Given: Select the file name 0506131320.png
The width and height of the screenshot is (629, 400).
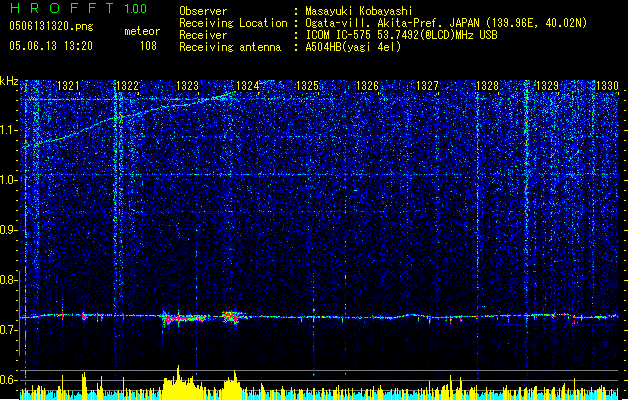Looking at the screenshot, I should pyautogui.click(x=51, y=26).
